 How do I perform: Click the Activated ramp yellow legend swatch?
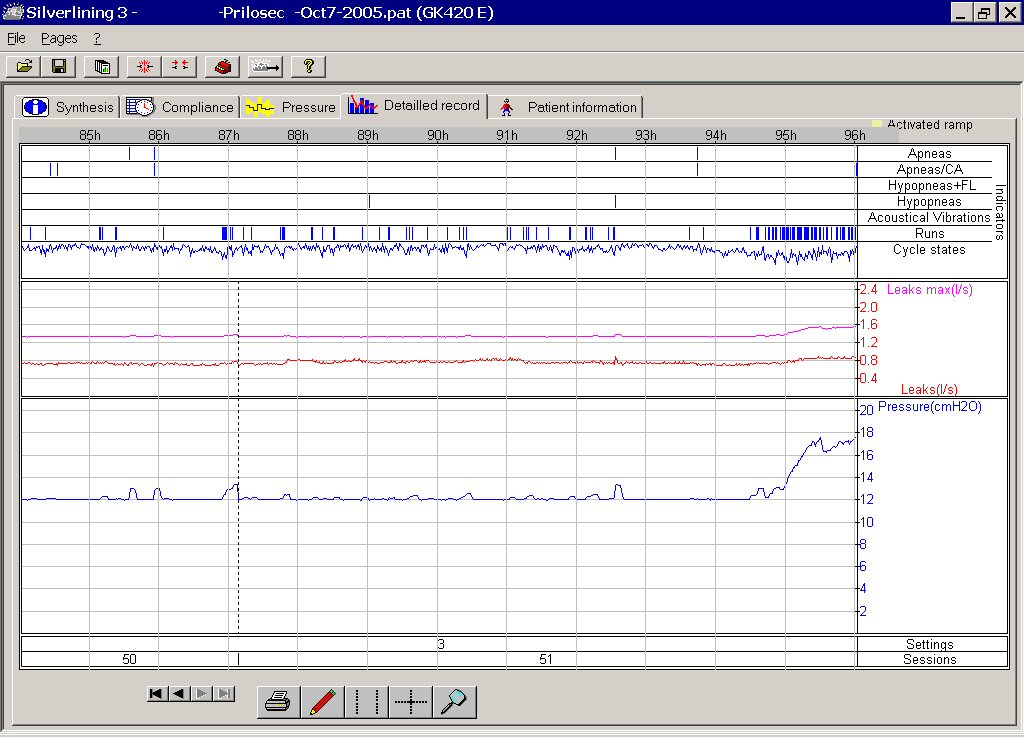(x=877, y=124)
